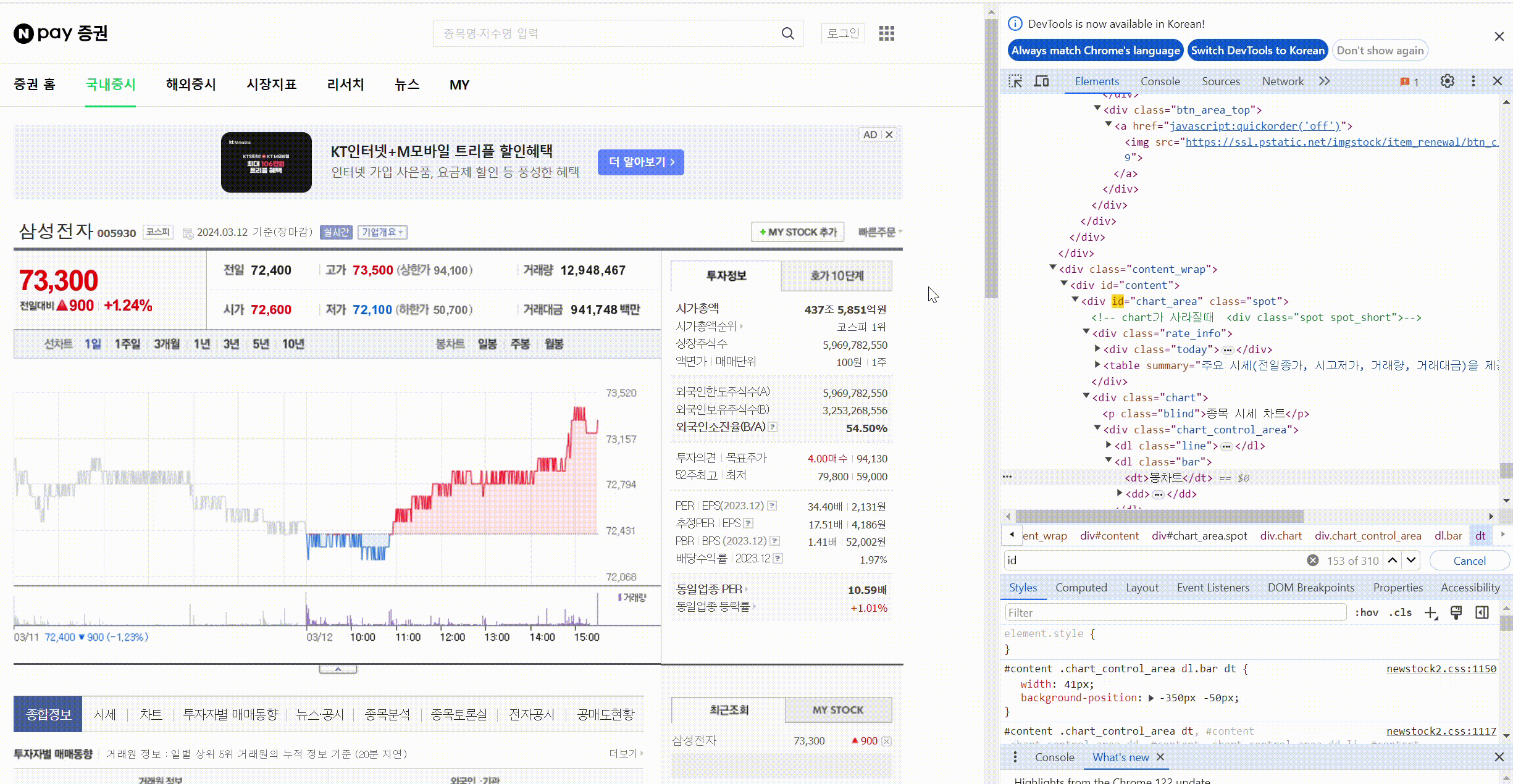Toggle the device toolbar icon
Screen dimensions: 1513x784
tap(1042, 81)
